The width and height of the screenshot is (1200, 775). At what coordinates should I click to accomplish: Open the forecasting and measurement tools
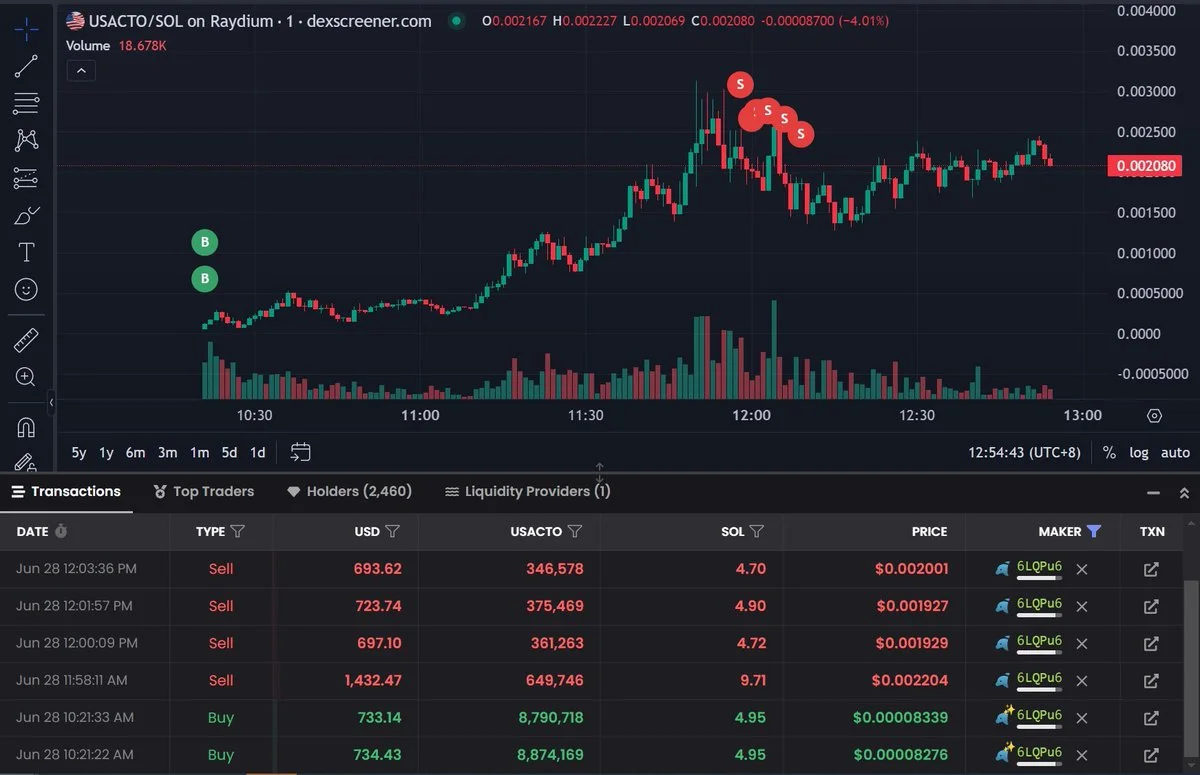pyautogui.click(x=26, y=178)
